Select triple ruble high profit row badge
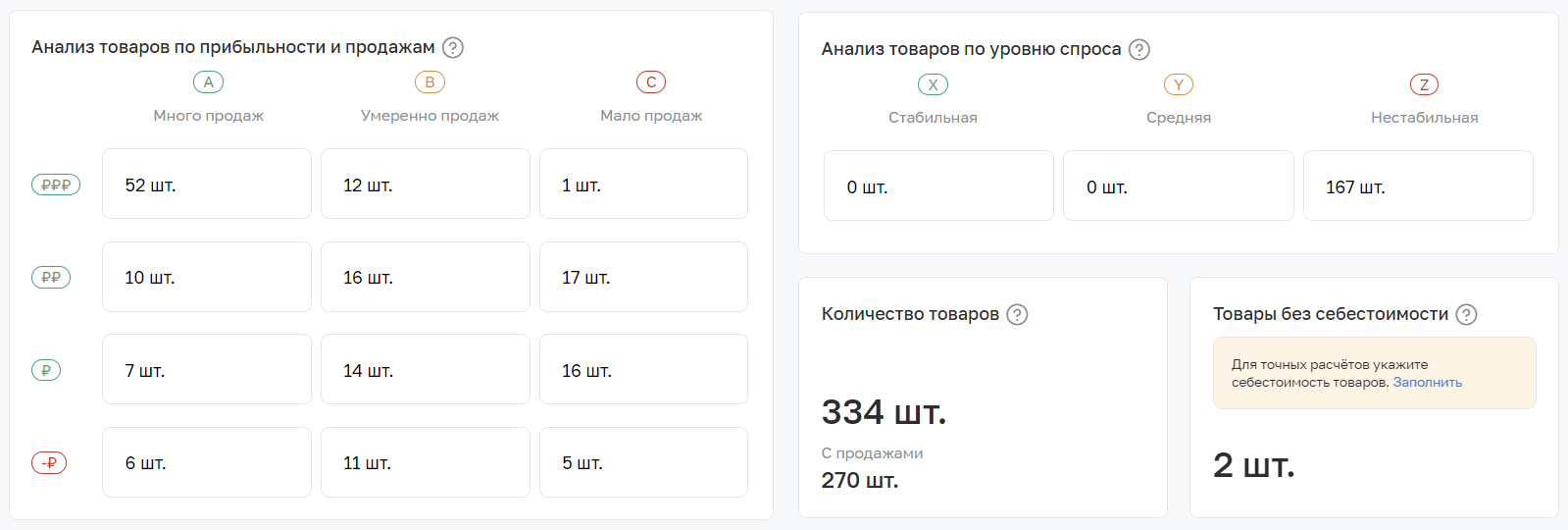 (x=56, y=185)
